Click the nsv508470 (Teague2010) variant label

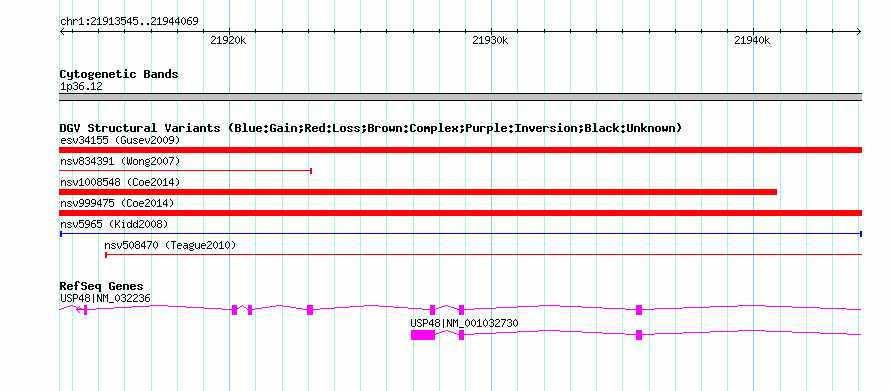pyautogui.click(x=170, y=246)
